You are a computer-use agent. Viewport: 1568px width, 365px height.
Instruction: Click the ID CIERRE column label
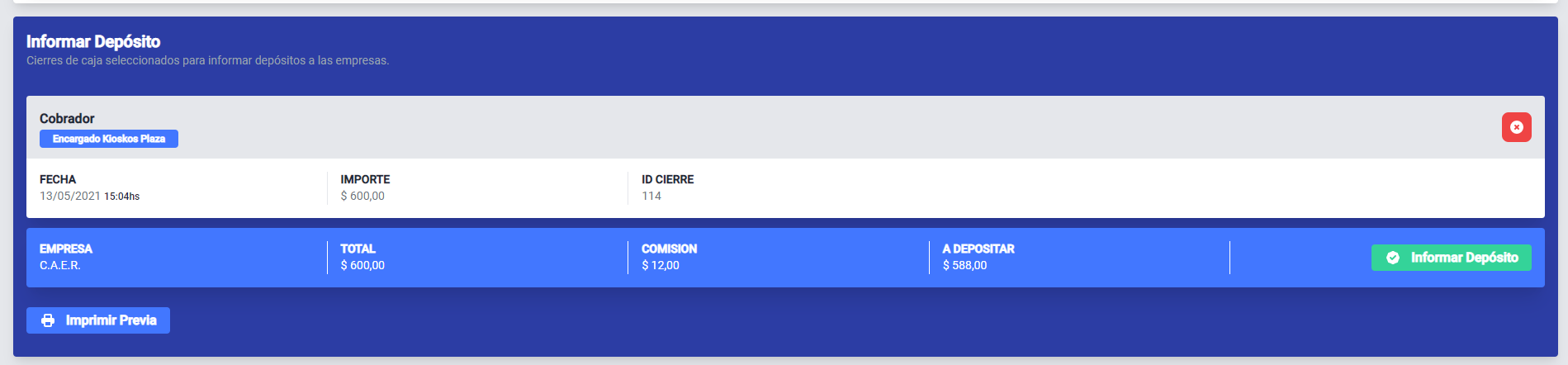click(x=667, y=179)
